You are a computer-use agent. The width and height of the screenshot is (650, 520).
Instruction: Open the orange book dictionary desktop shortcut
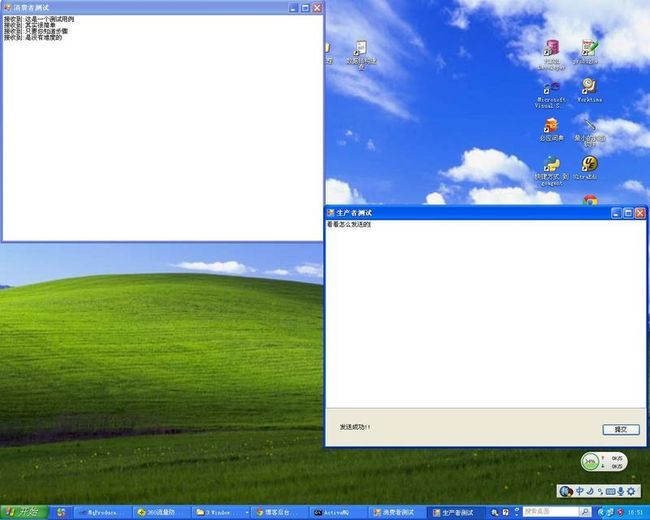tap(551, 129)
